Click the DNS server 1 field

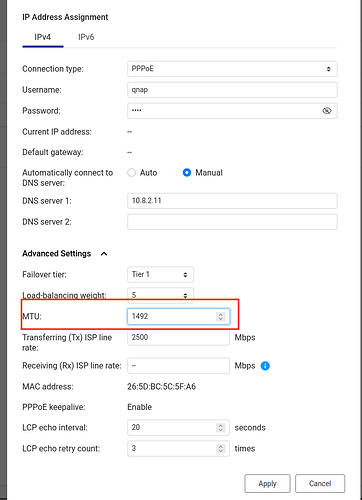pos(232,201)
